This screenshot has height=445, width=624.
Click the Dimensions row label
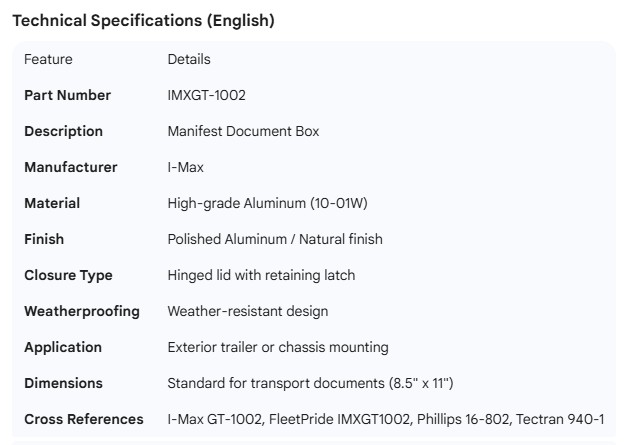coord(63,384)
